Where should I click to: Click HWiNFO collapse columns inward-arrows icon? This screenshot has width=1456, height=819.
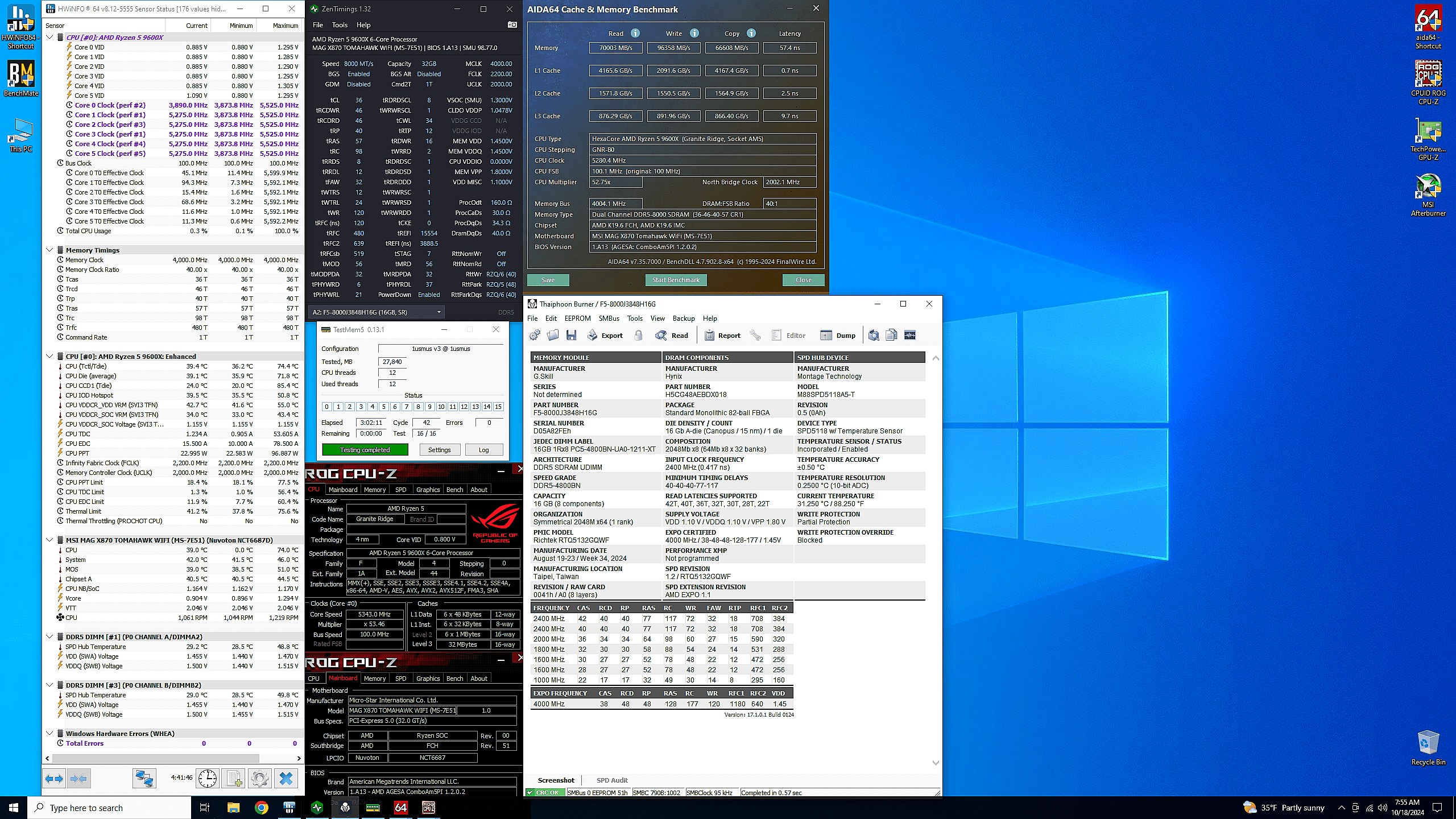(78, 779)
